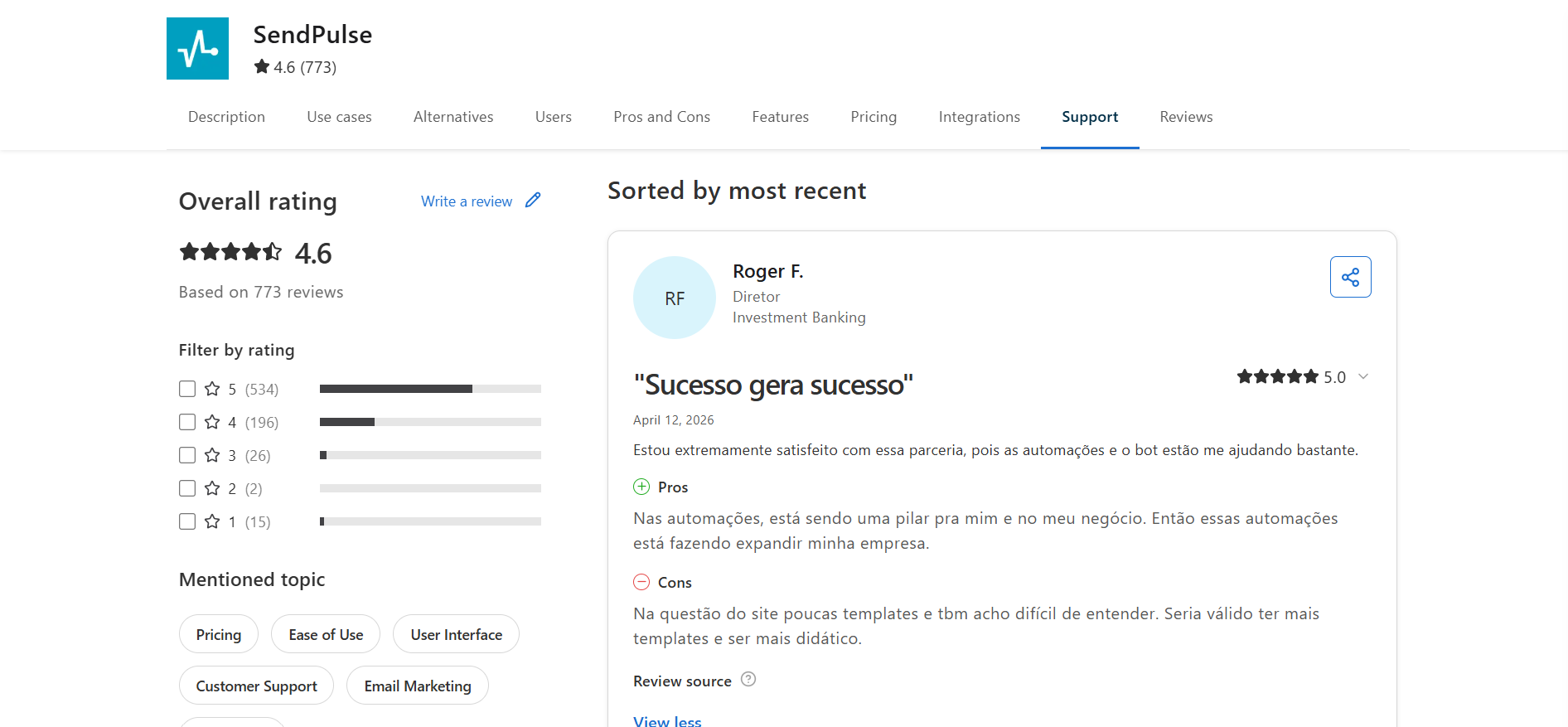Tick the 1 star filter checkbox
1568x727 pixels.
click(x=187, y=521)
